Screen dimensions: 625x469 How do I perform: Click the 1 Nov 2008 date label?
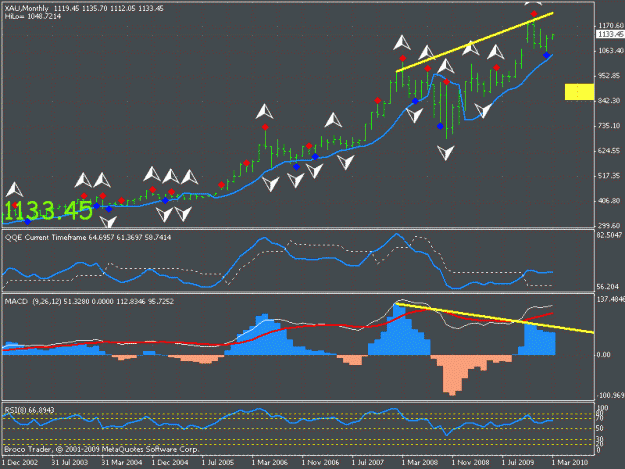pos(470,463)
